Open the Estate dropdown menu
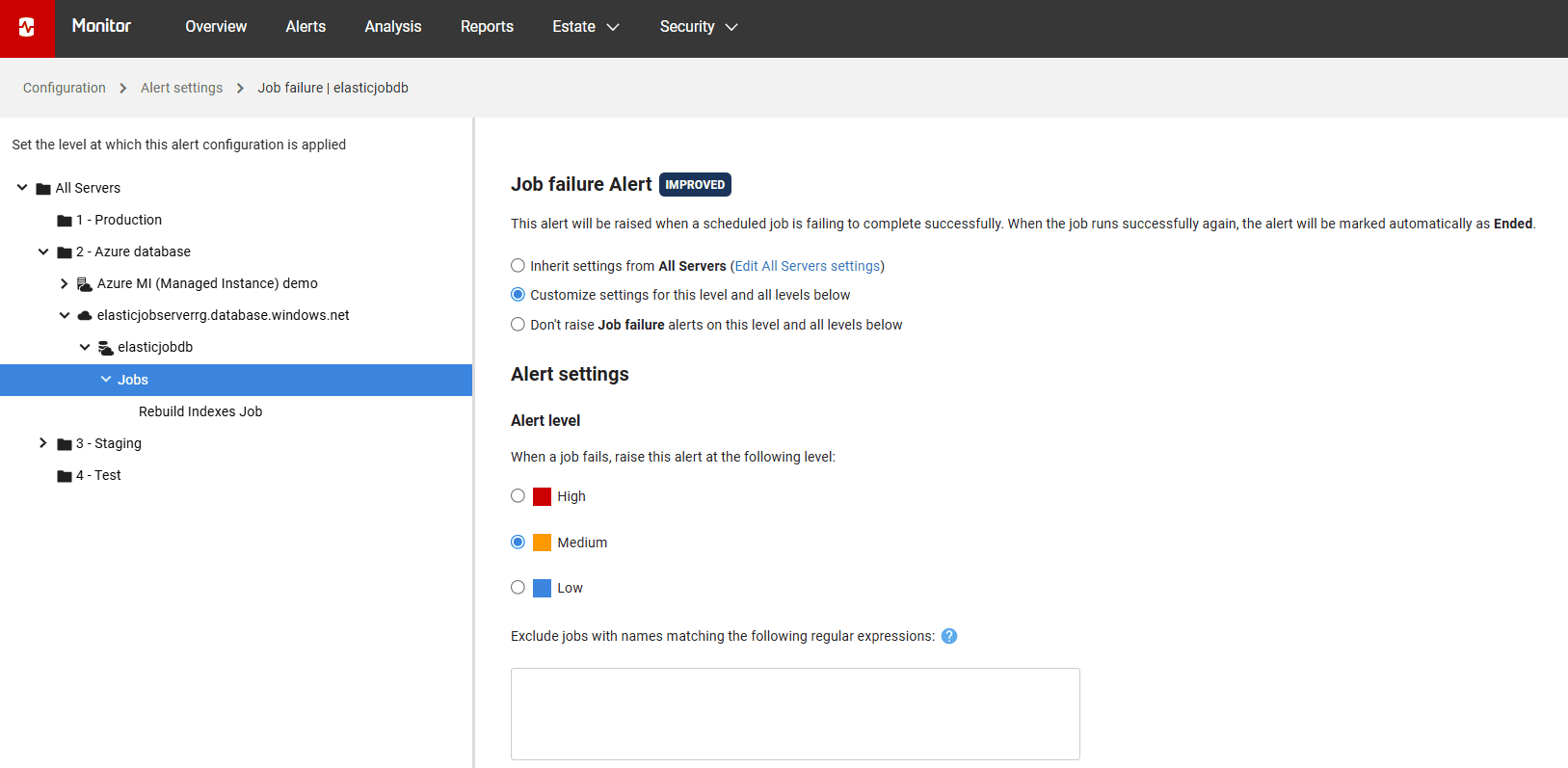 click(x=585, y=27)
